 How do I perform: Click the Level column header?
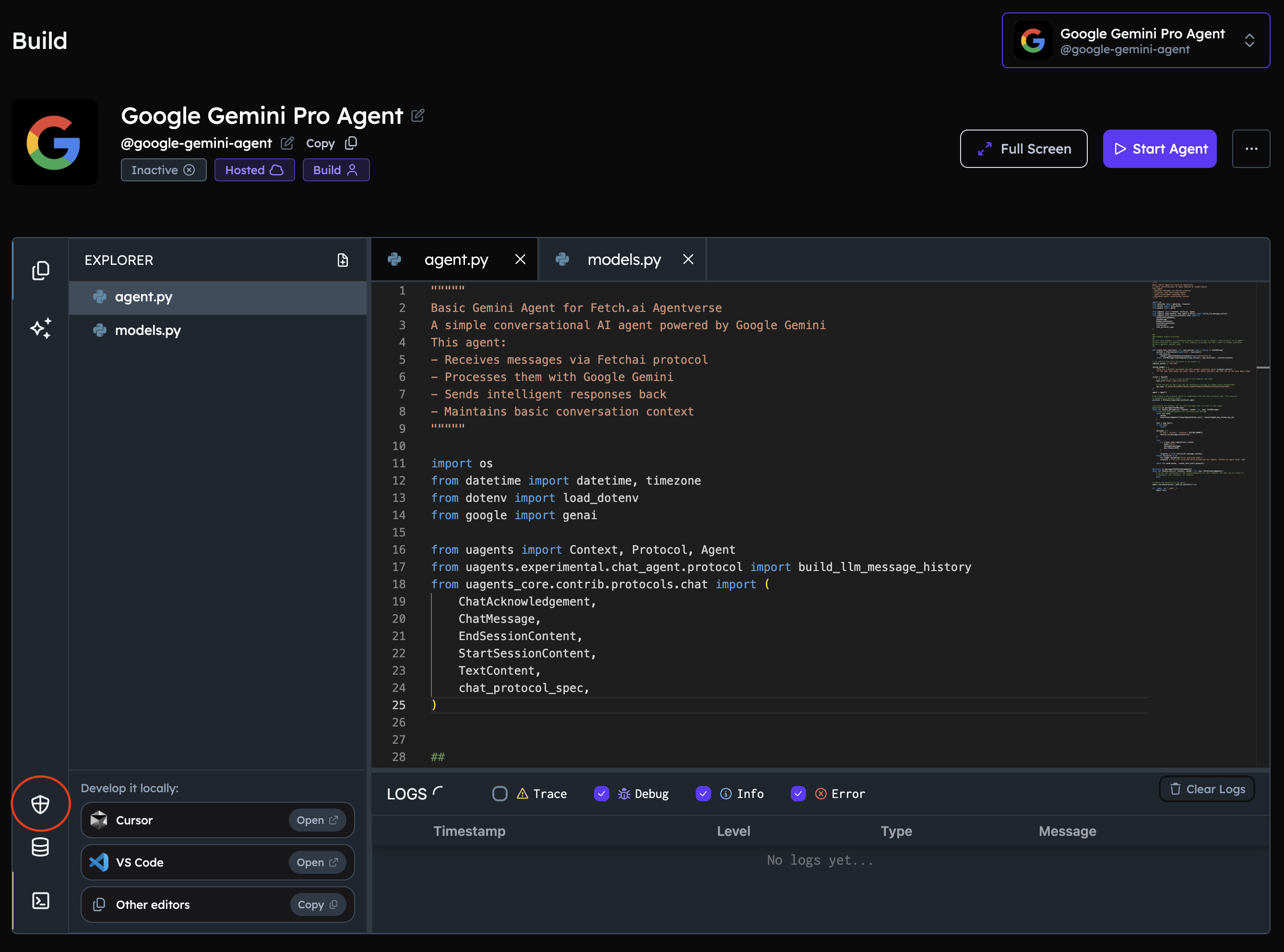733,831
